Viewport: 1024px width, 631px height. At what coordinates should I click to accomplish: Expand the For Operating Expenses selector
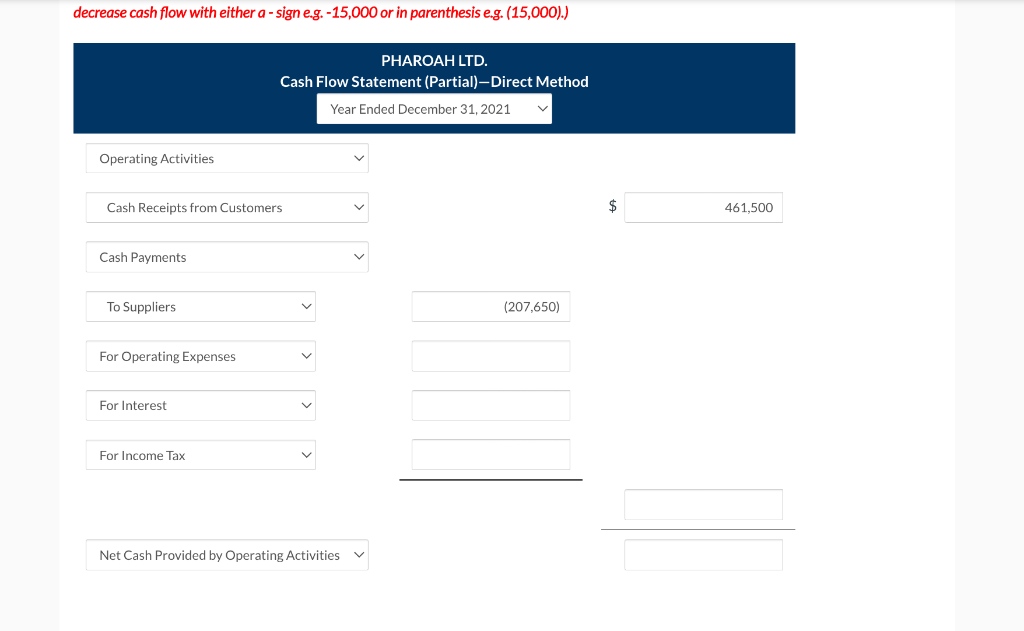pos(200,355)
